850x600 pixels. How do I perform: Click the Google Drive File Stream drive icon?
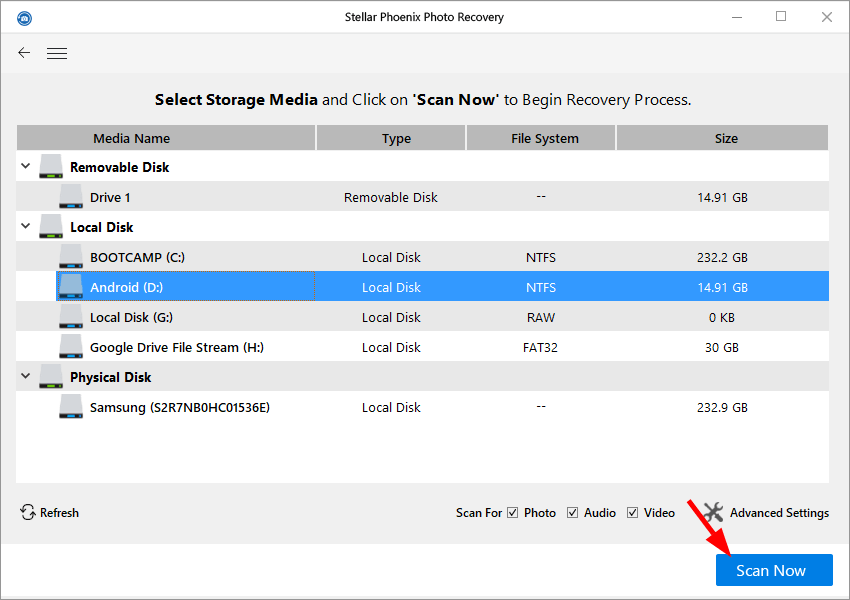pos(71,346)
